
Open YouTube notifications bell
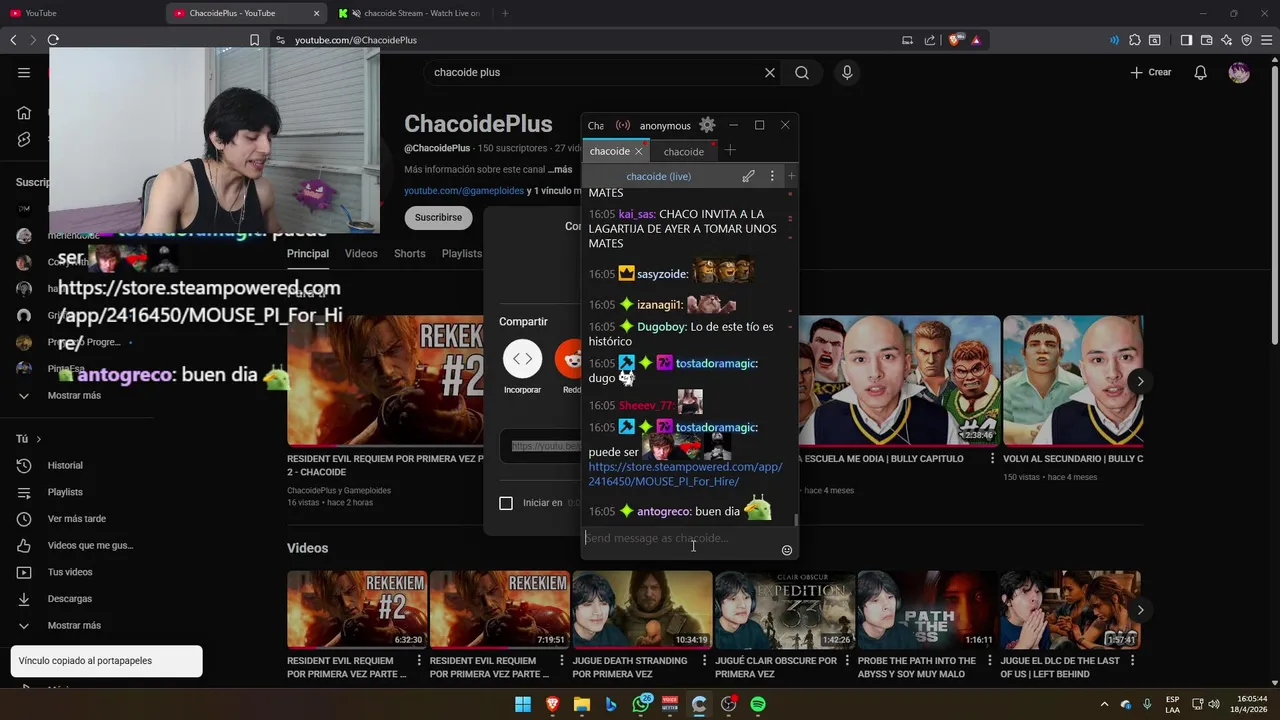click(1200, 72)
